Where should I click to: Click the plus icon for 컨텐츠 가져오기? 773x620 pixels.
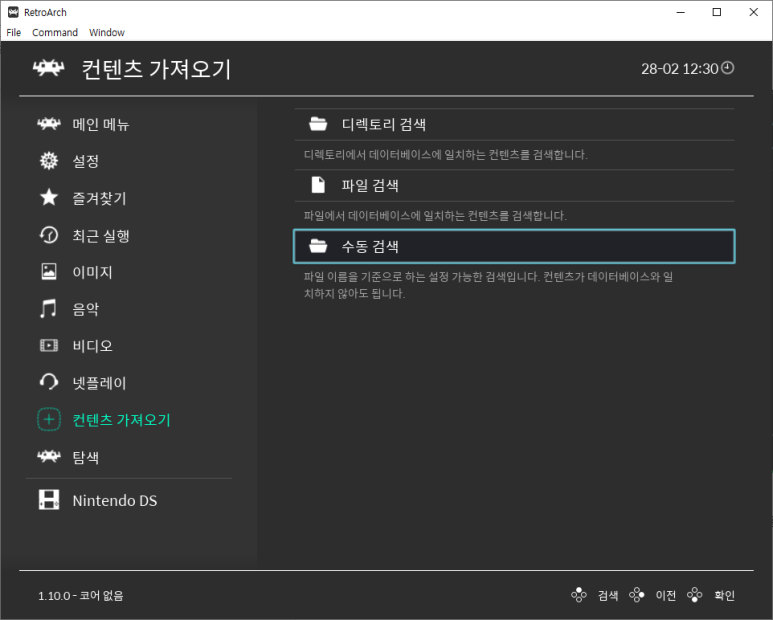pyautogui.click(x=49, y=419)
